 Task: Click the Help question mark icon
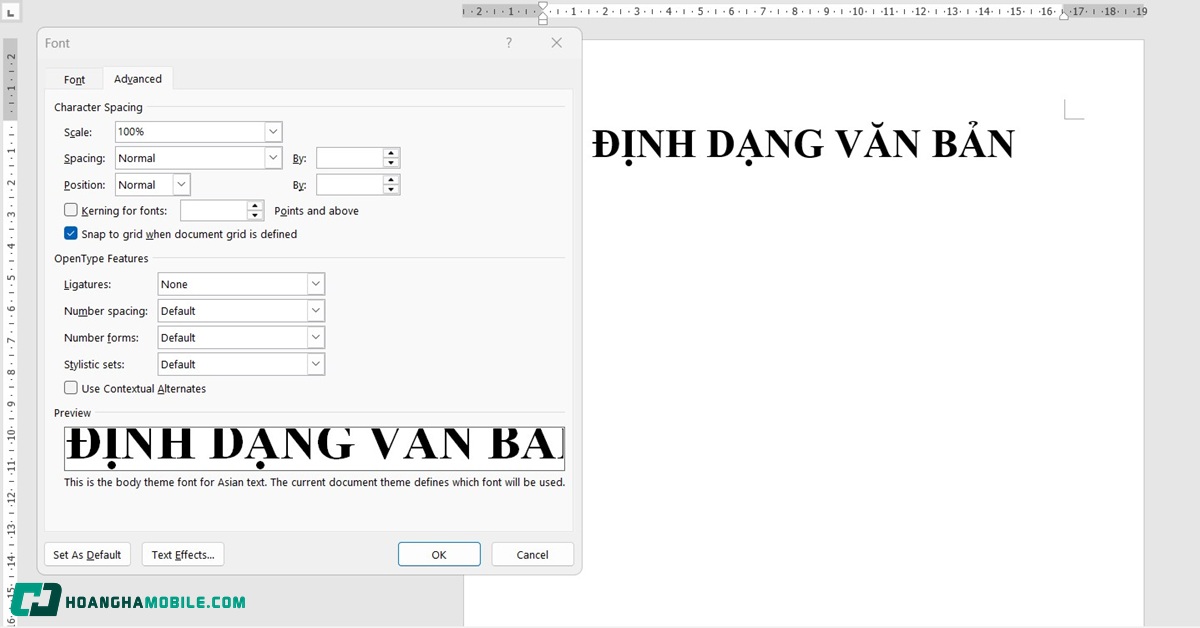pos(508,43)
